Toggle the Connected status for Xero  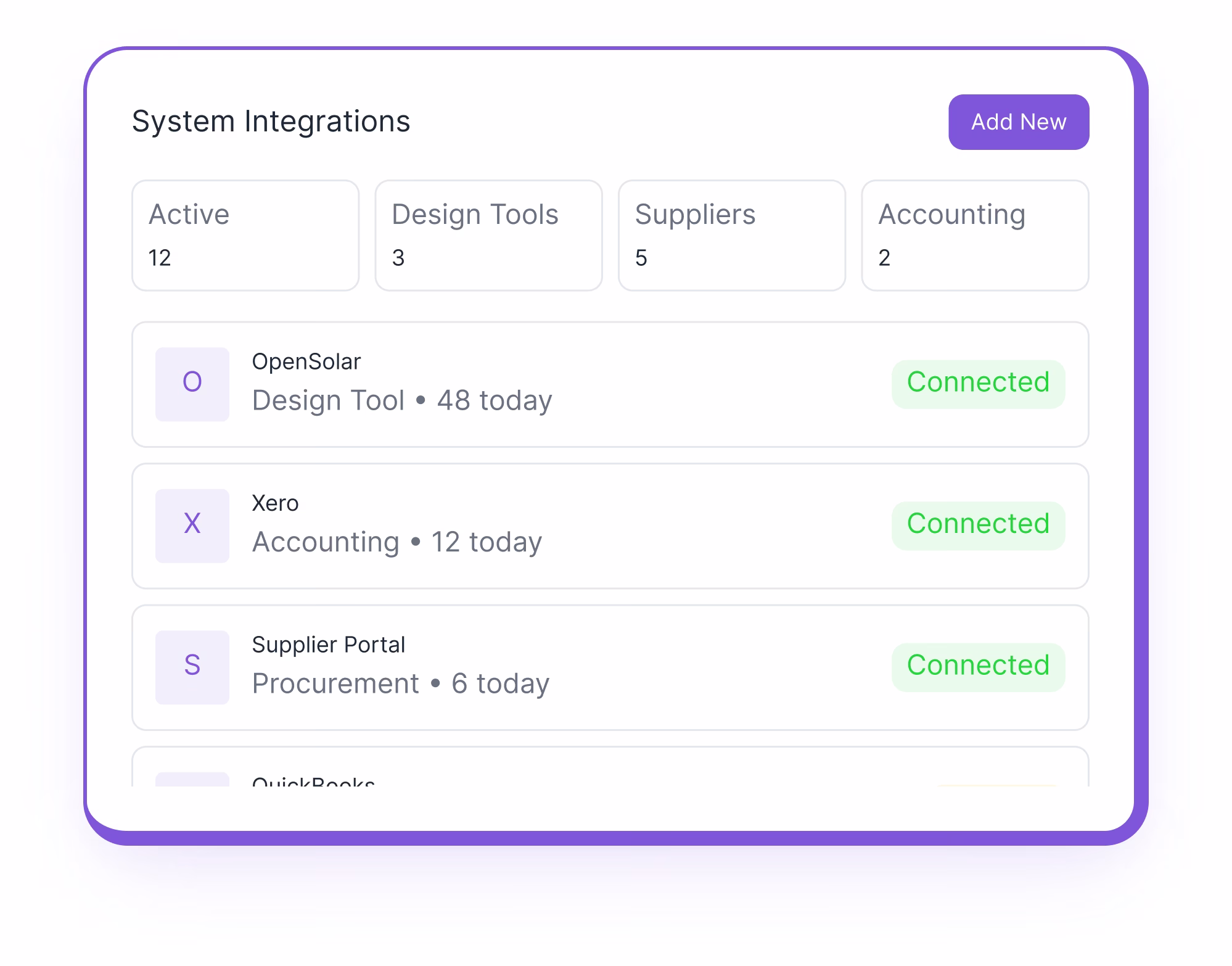click(978, 524)
